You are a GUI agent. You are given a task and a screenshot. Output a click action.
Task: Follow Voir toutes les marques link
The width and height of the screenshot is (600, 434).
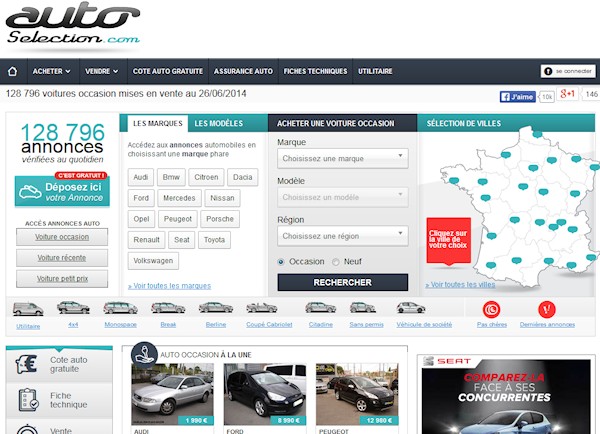[170, 286]
